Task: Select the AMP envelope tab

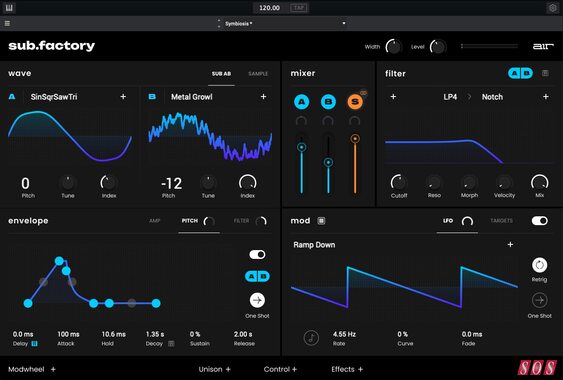Action: (x=155, y=221)
